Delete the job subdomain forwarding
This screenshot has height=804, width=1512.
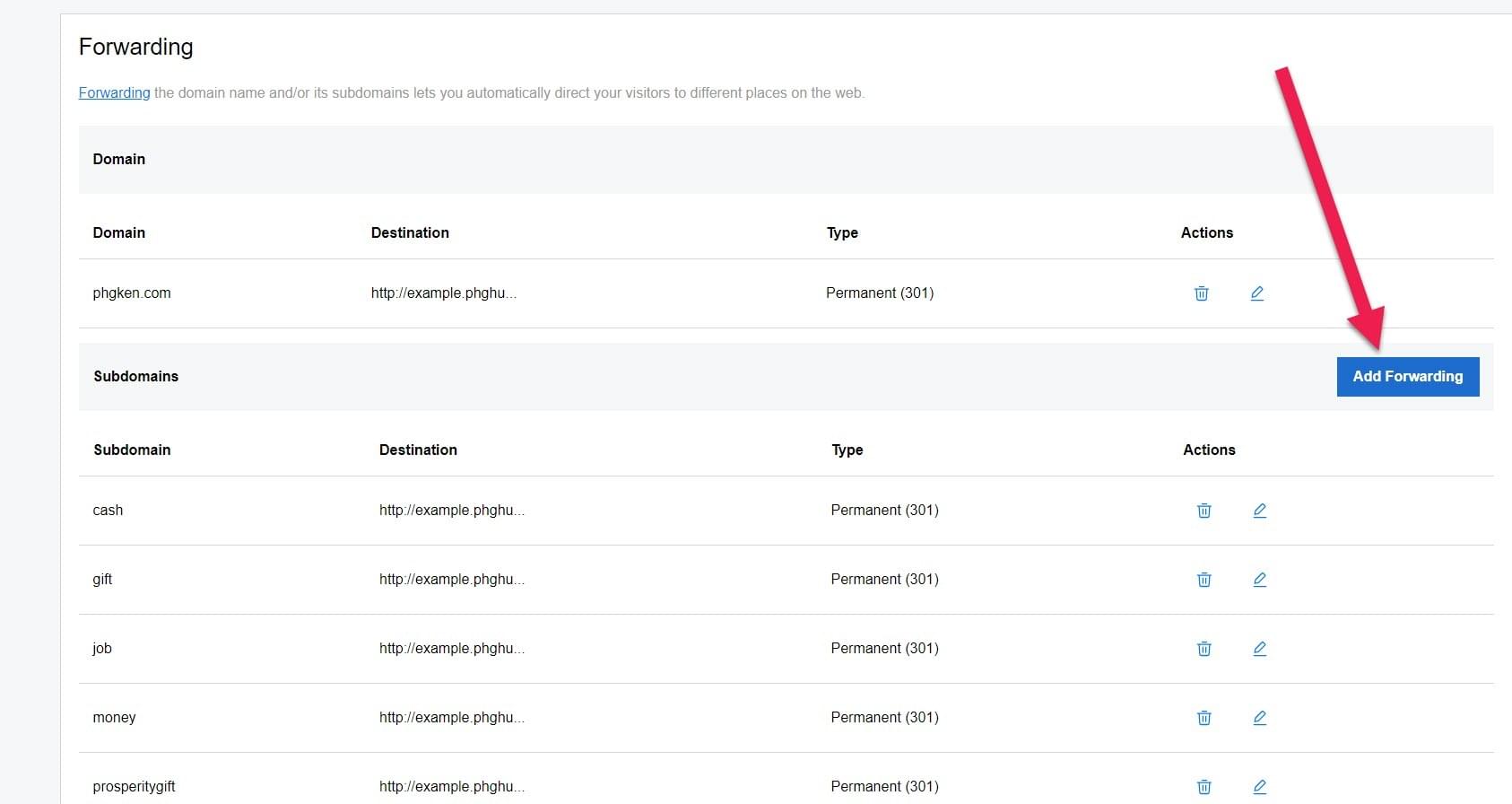pyautogui.click(x=1204, y=649)
